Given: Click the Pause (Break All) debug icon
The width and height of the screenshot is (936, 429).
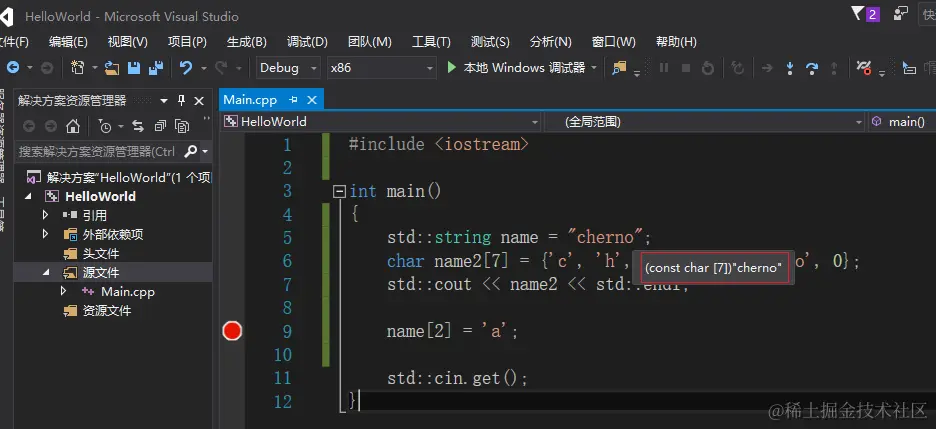Looking at the screenshot, I should (664, 68).
